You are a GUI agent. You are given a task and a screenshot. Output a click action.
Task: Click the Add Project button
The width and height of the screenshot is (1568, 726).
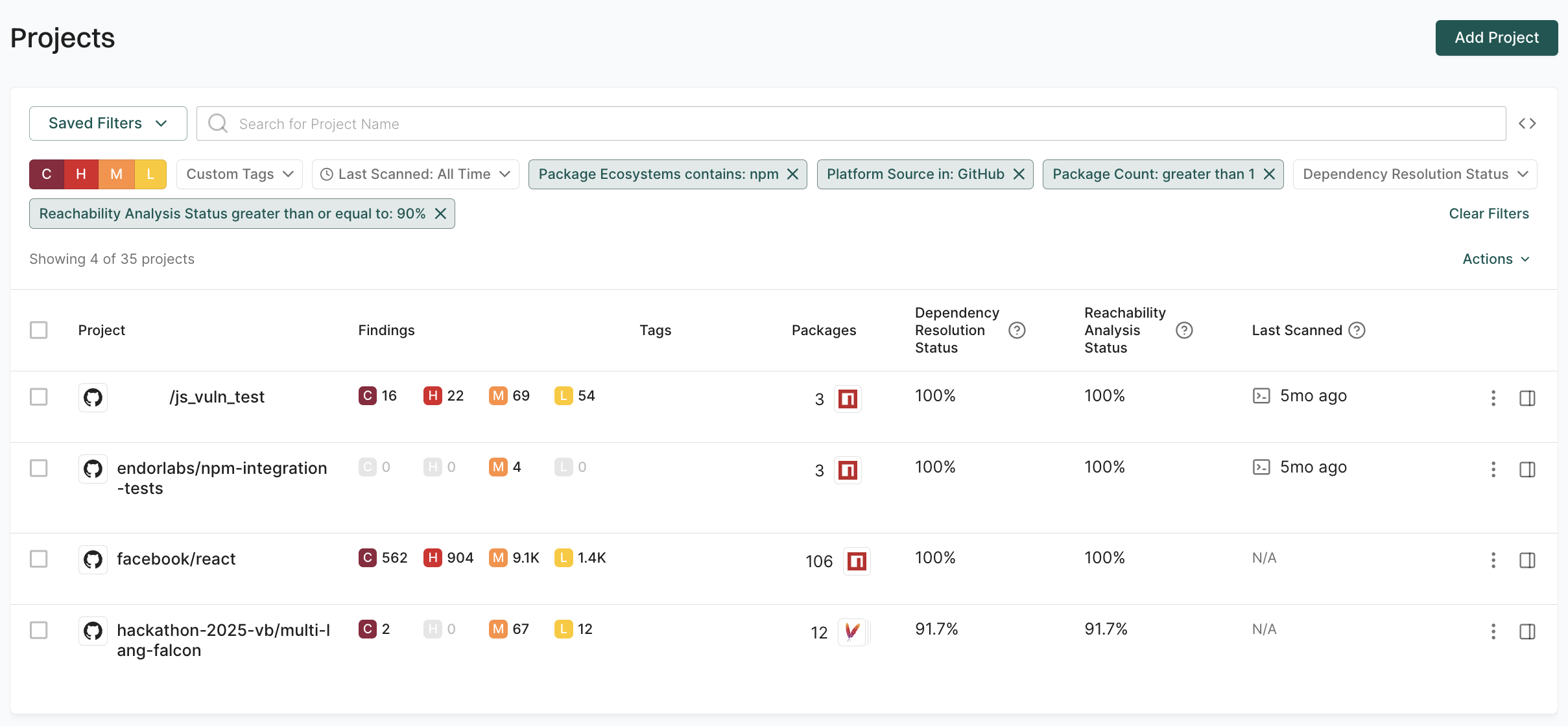pyautogui.click(x=1496, y=38)
